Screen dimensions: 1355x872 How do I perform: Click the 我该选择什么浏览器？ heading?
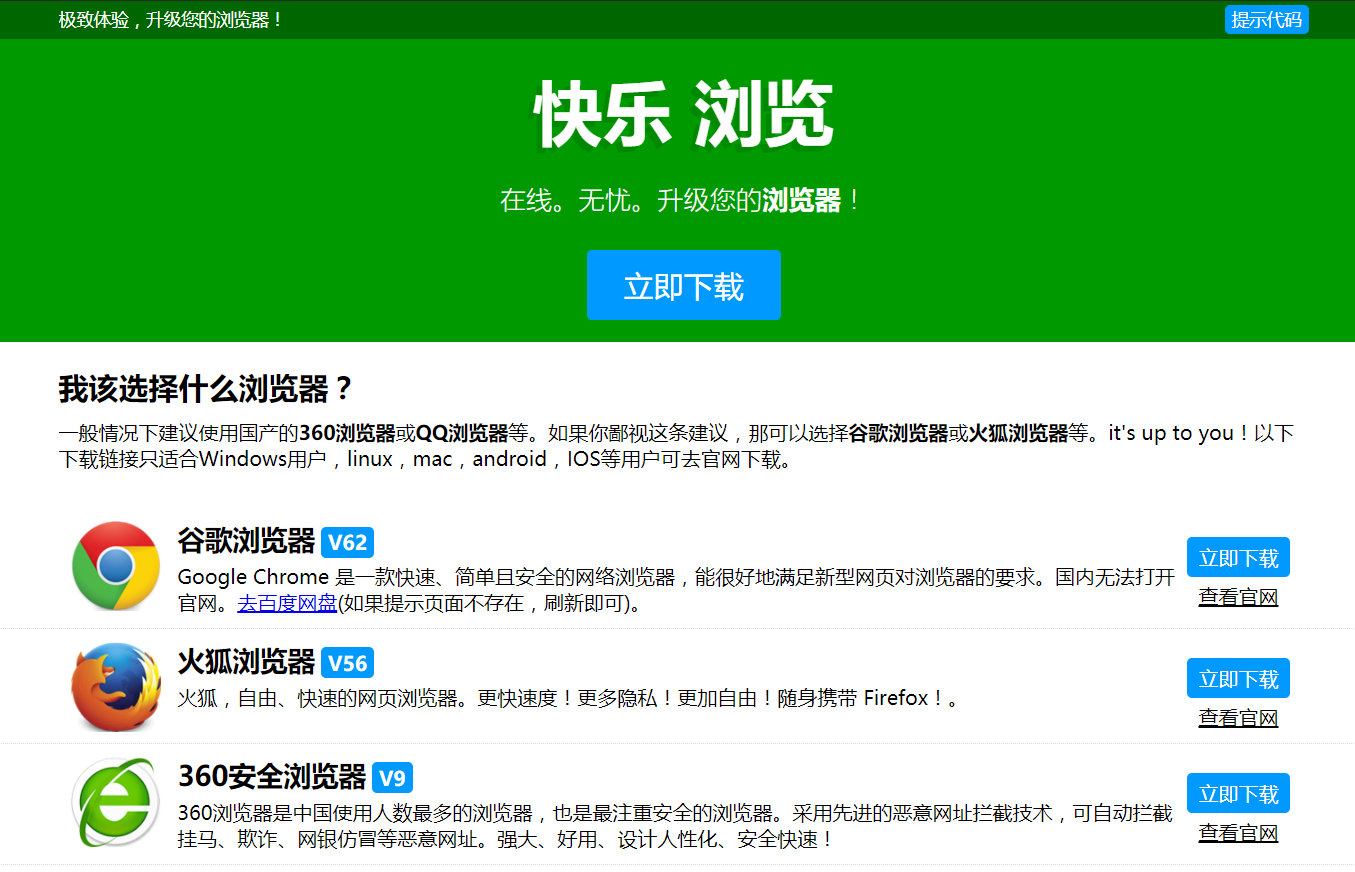tap(206, 389)
